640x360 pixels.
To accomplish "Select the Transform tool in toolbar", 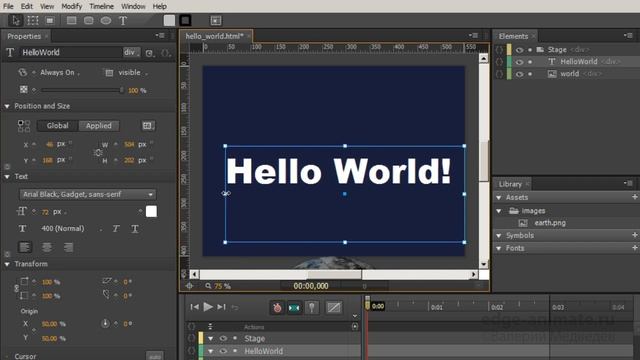I will [x=33, y=20].
